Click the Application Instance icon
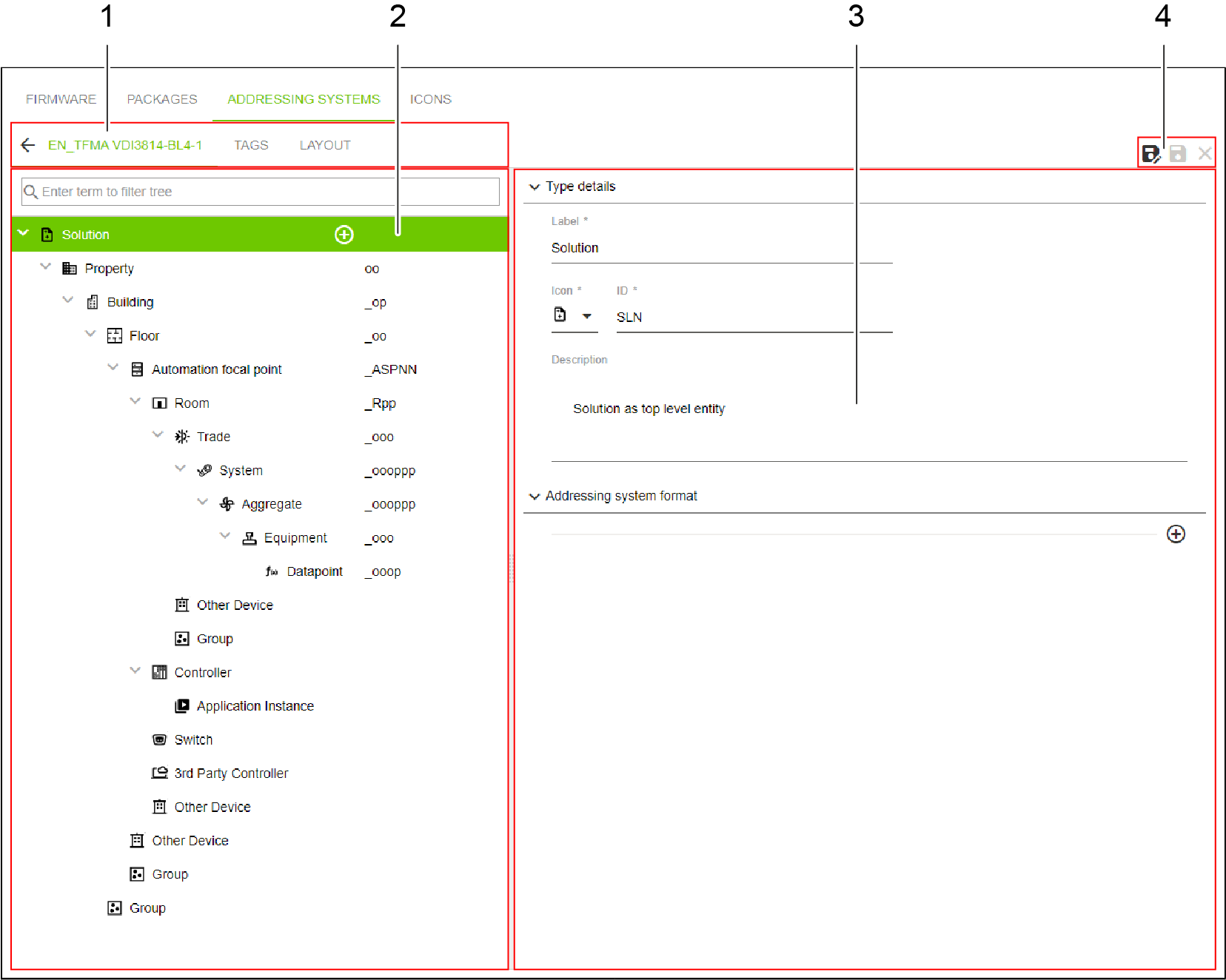The height and width of the screenshot is (980, 1226). click(182, 706)
